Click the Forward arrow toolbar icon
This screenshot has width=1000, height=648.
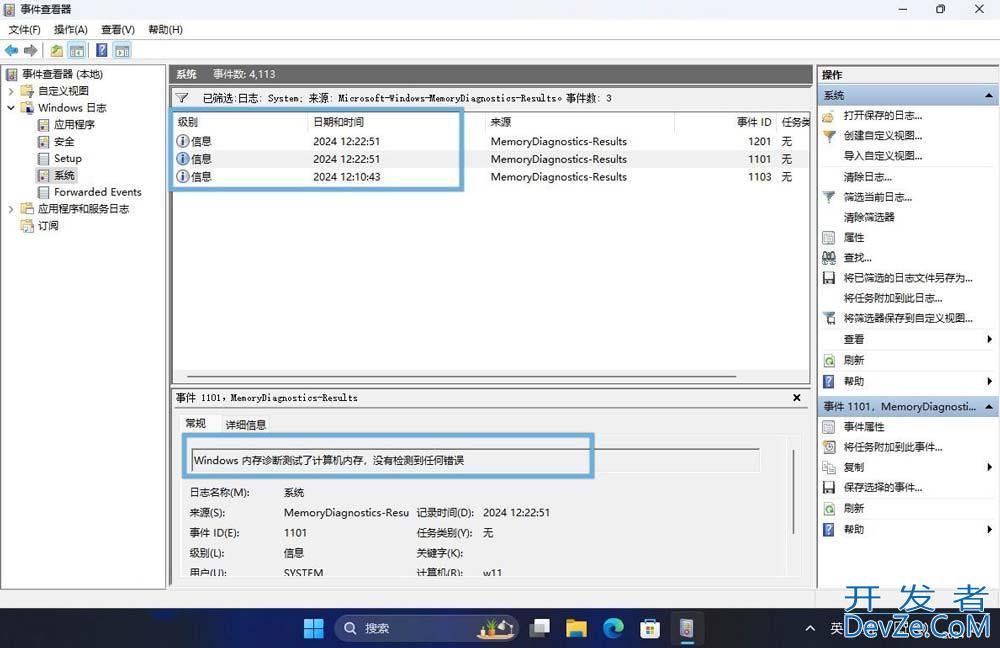point(31,50)
